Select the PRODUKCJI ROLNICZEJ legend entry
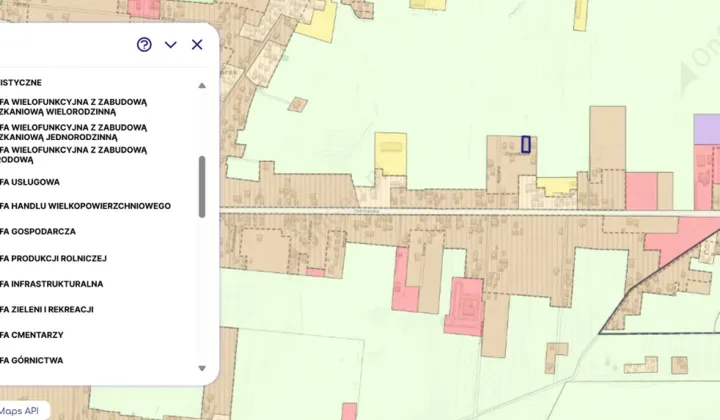 pyautogui.click(x=53, y=258)
